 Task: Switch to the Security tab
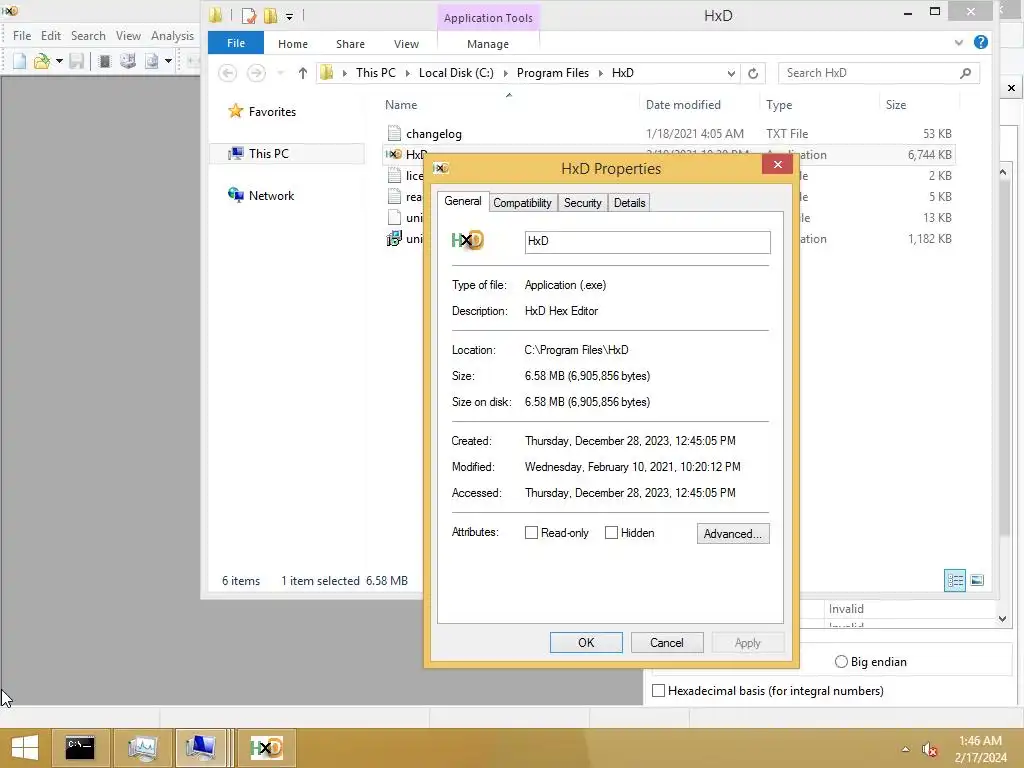tap(583, 202)
